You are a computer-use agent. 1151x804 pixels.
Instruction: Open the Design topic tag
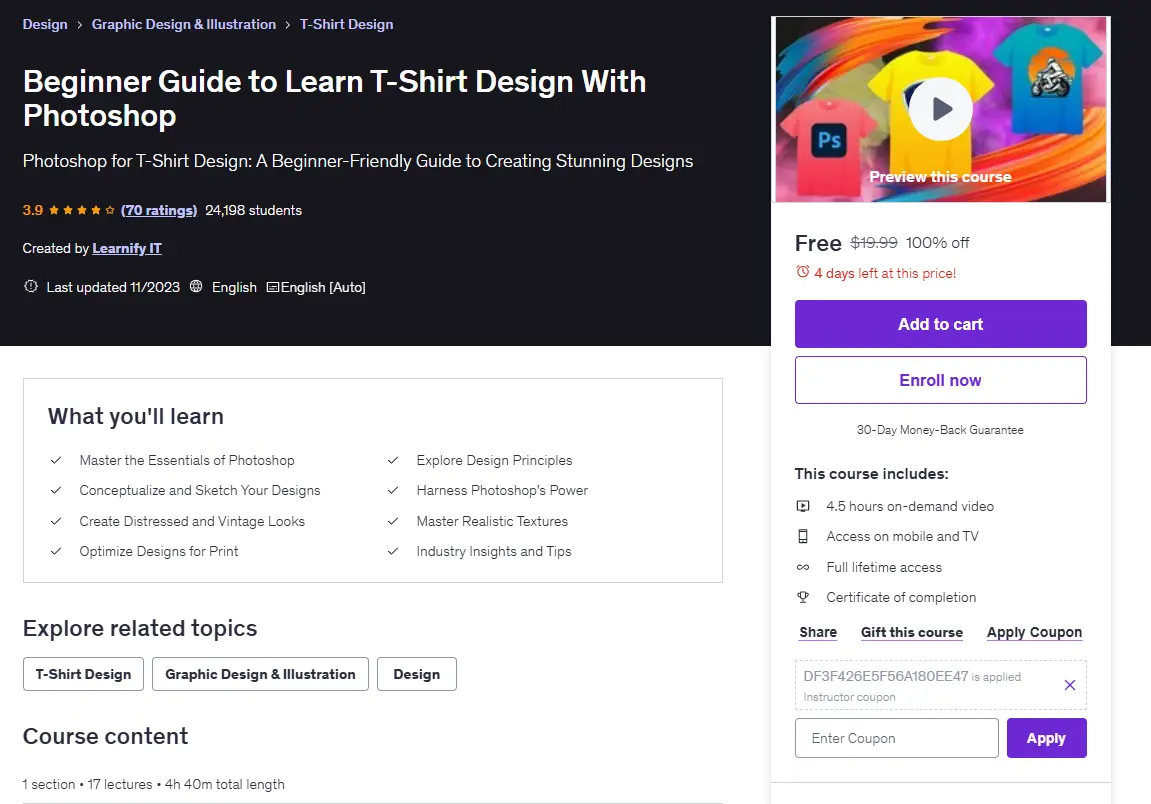pos(416,674)
